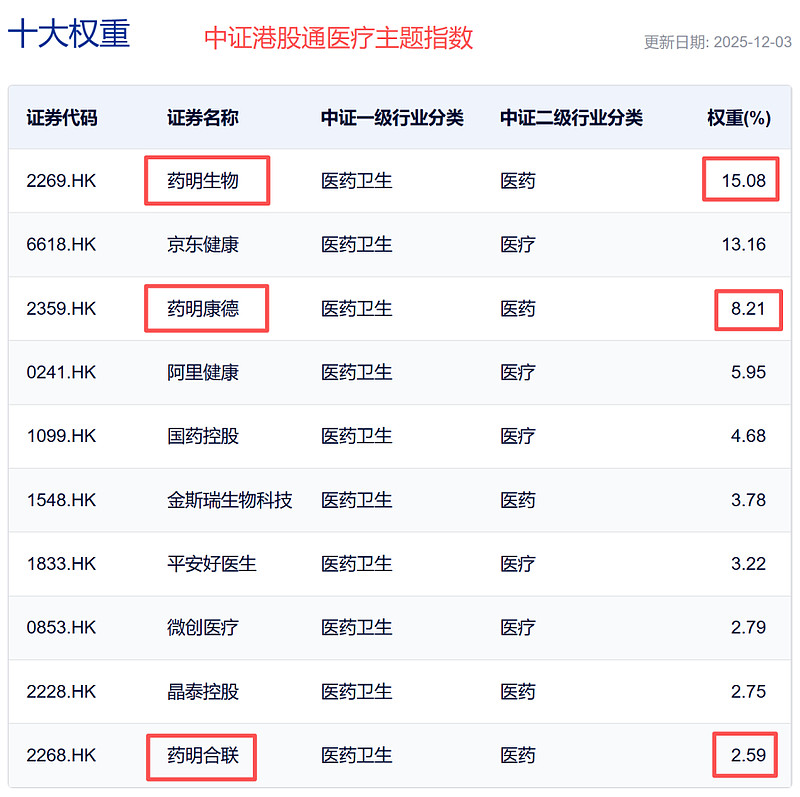Select security name 晶泰控股
Viewport: 800px width, 797px height.
(203, 691)
